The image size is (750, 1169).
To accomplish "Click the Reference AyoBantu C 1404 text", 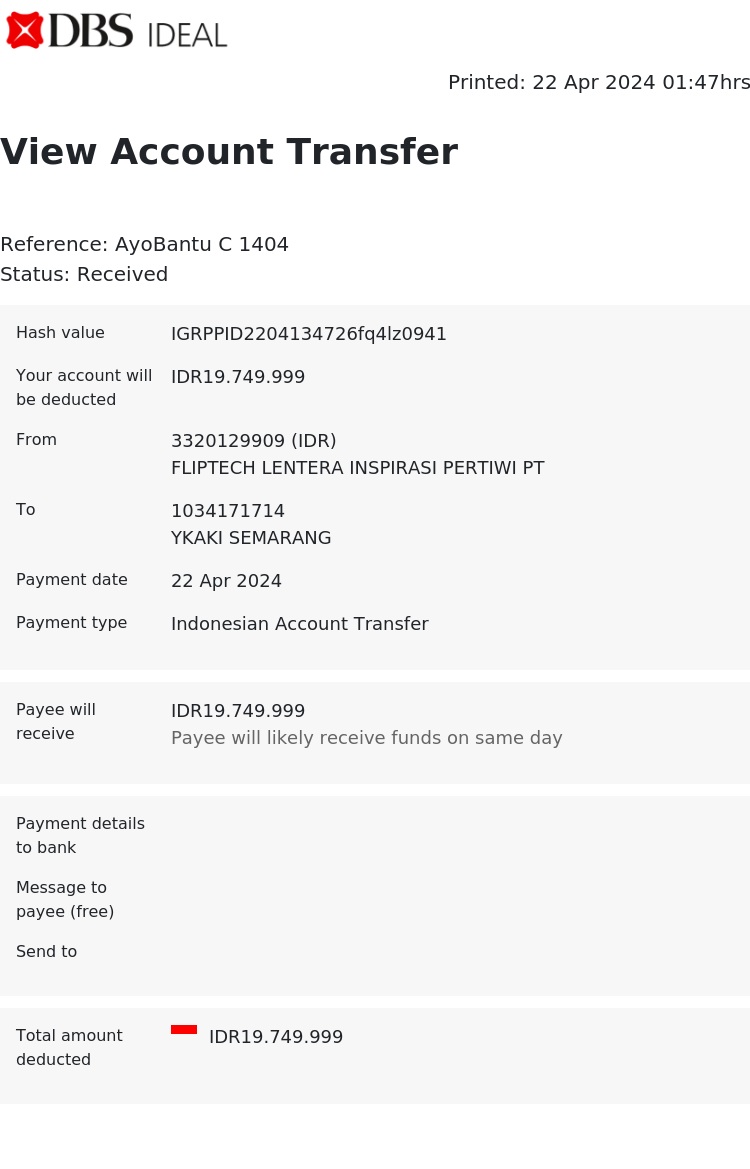I will pos(145,245).
